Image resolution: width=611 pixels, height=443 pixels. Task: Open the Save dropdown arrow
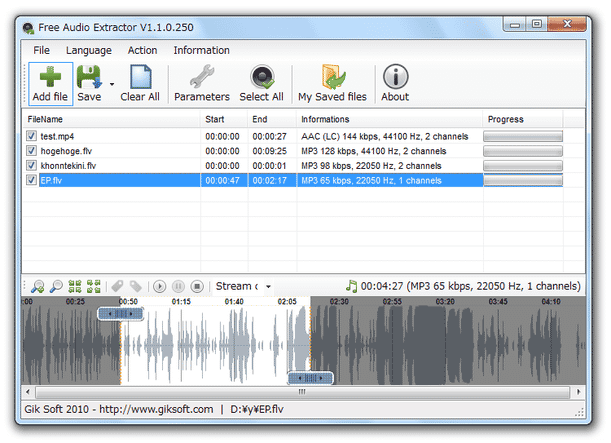click(112, 84)
